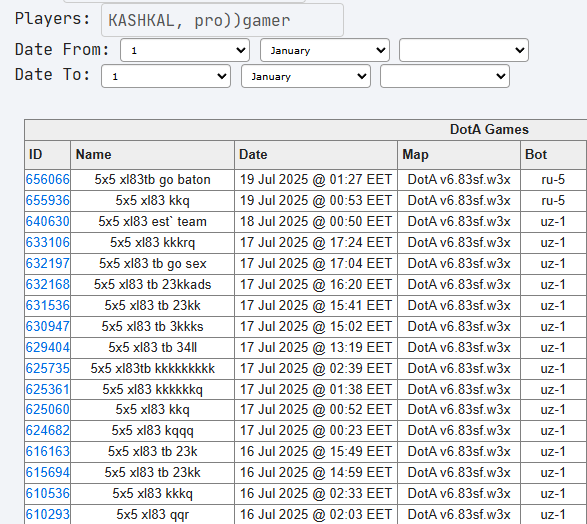Click the Date To label

click(x=52, y=74)
